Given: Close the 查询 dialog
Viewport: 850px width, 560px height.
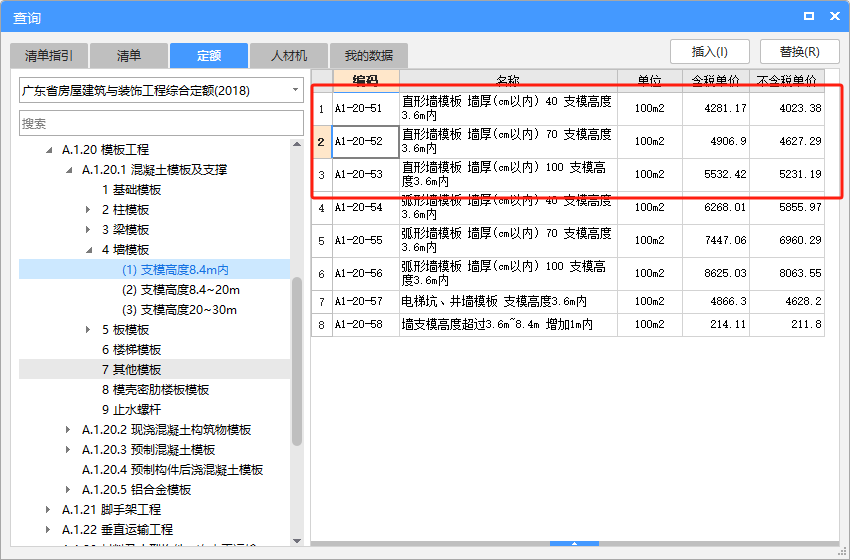Looking at the screenshot, I should (835, 16).
